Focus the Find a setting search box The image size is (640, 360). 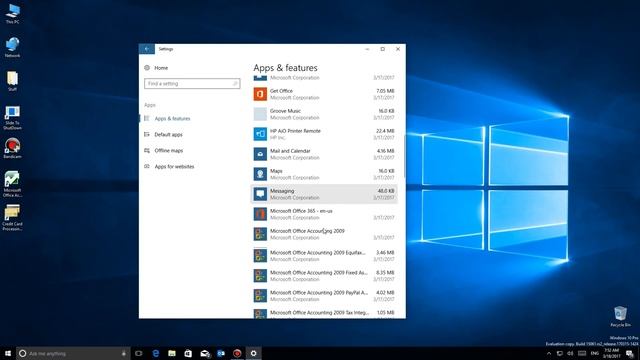192,84
